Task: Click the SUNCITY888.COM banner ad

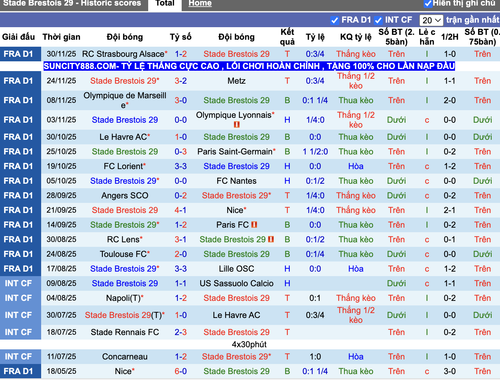Action: click(x=249, y=66)
